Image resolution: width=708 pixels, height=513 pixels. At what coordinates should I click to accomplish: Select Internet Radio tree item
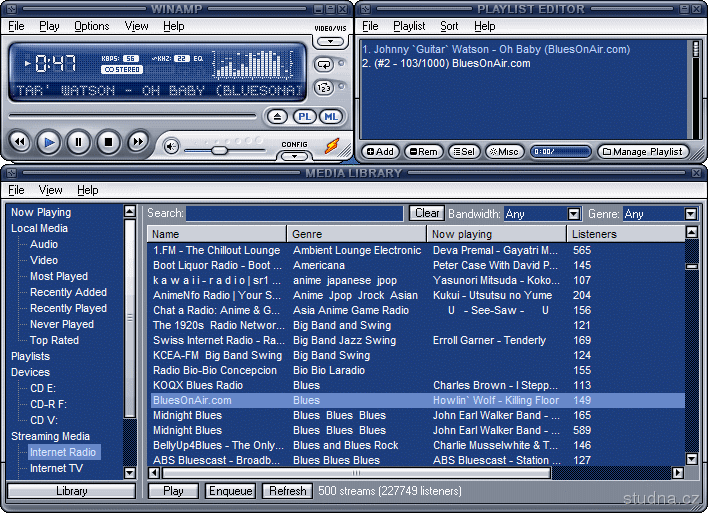point(63,452)
